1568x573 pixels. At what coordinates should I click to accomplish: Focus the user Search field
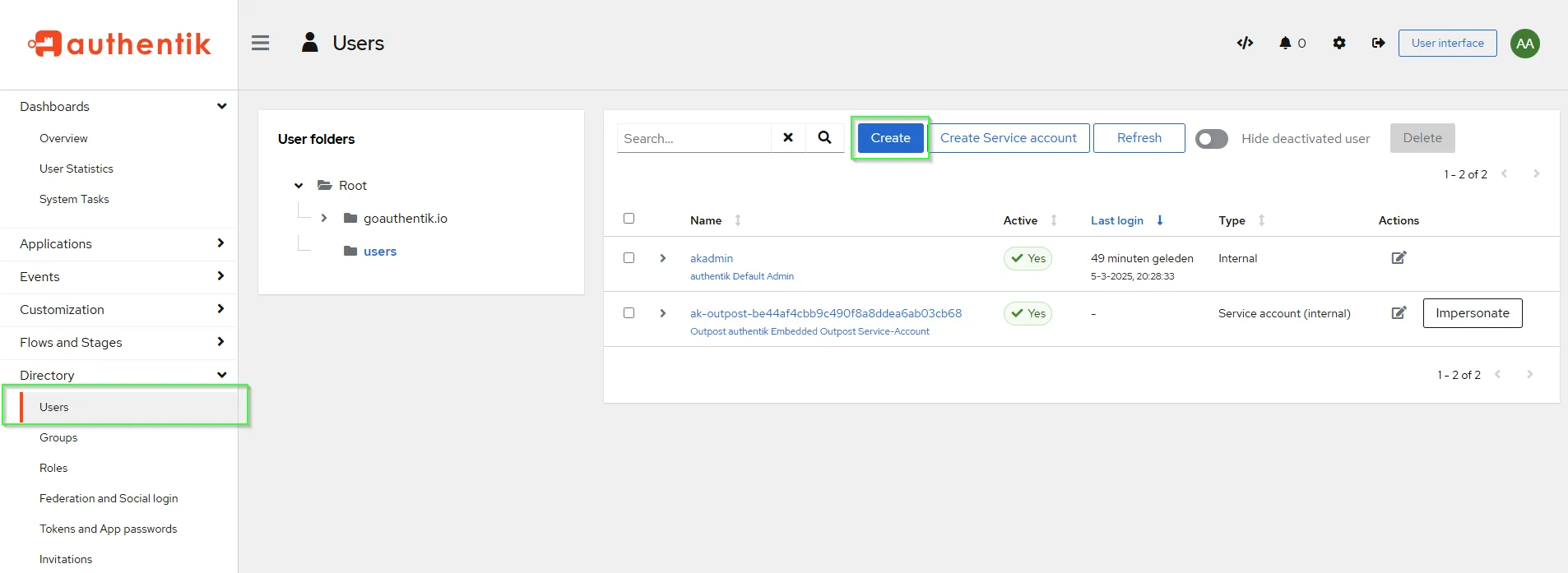[694, 138]
